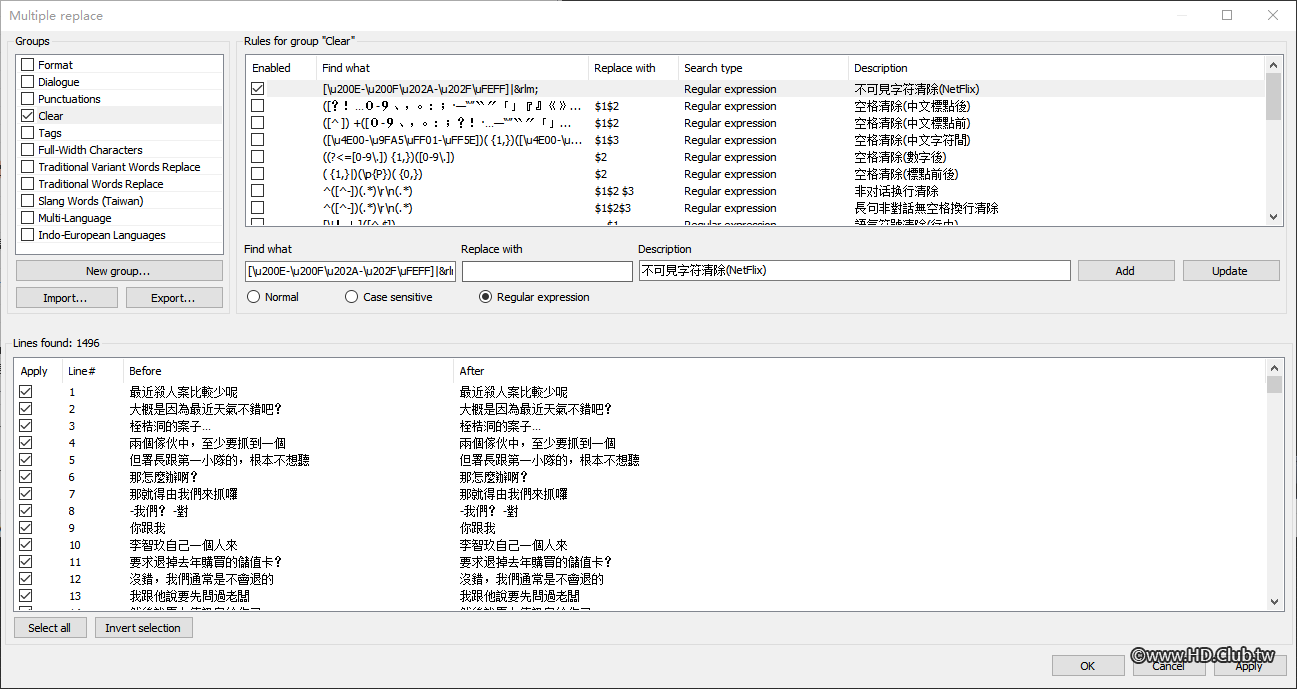
Task: Select line 2 text 大概是因為最近天氣不錯吧？
Action: pyautogui.click(x=206, y=409)
